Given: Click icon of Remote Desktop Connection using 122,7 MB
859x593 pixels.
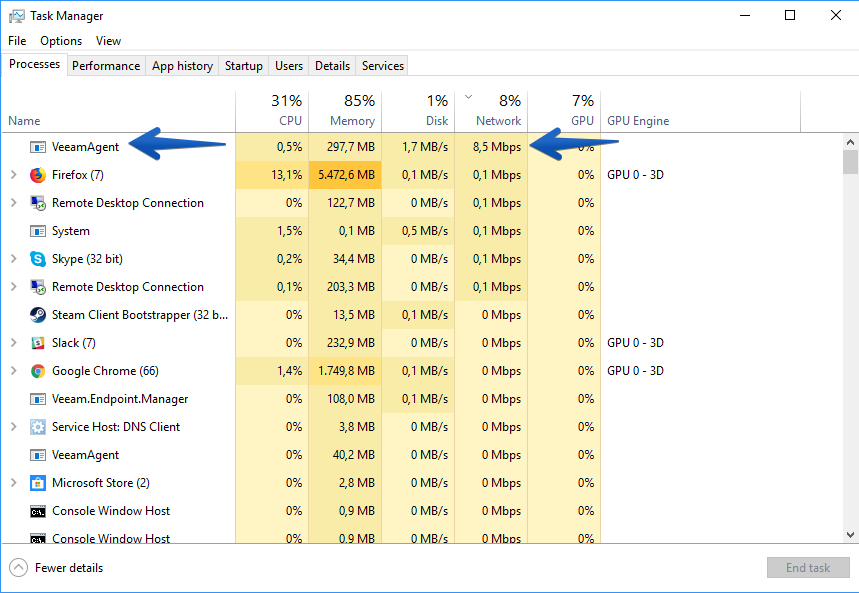Looking at the screenshot, I should [38, 203].
